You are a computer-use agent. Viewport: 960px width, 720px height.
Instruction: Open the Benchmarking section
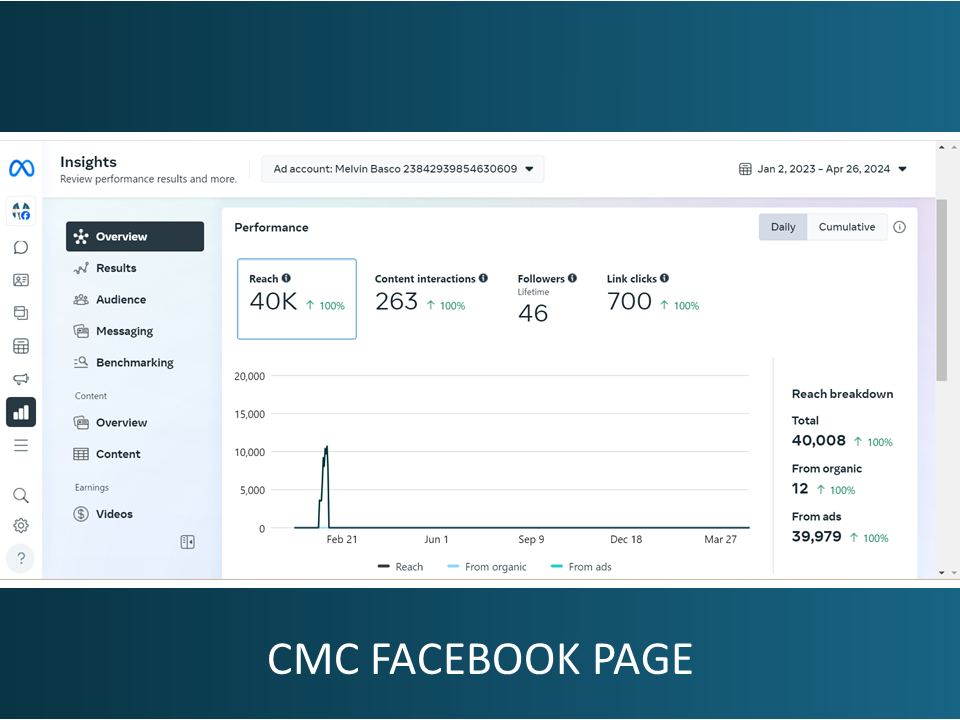coord(135,362)
